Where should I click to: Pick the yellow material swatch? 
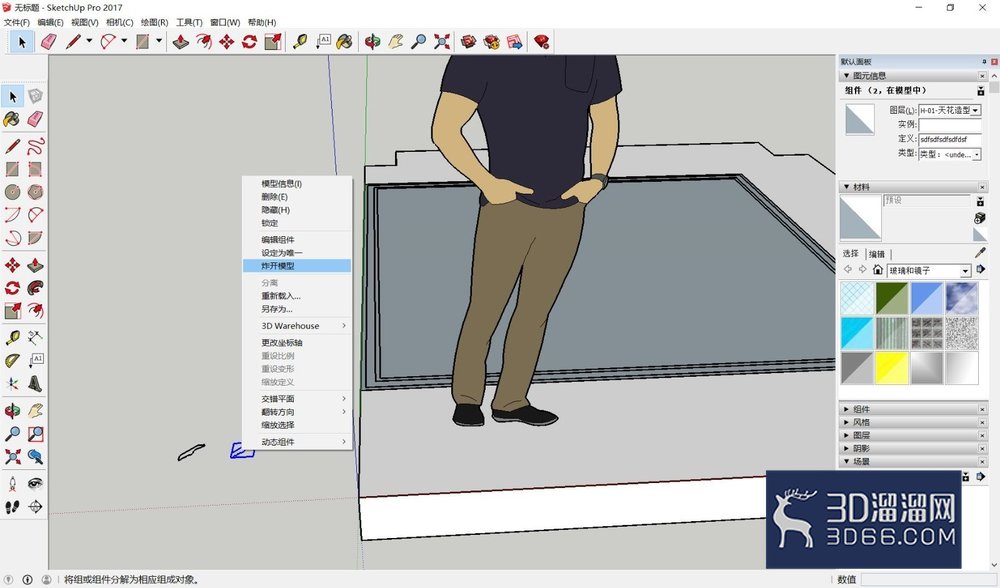pyautogui.click(x=892, y=368)
